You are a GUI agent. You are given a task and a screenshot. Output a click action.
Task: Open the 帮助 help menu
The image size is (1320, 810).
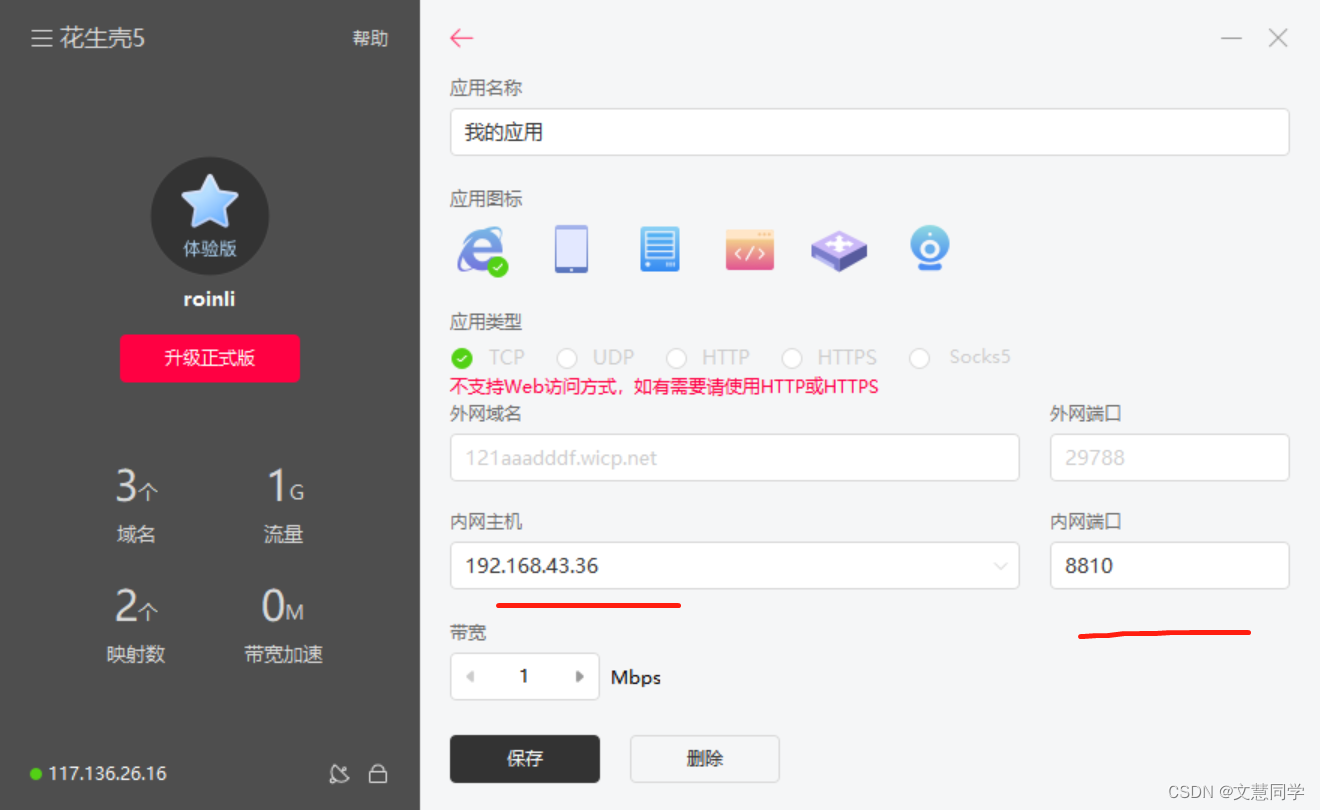coord(369,38)
